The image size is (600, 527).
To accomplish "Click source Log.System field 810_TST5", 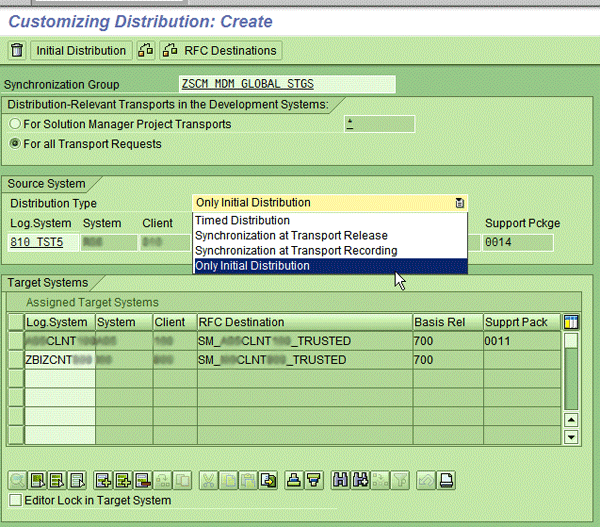I will pos(43,243).
